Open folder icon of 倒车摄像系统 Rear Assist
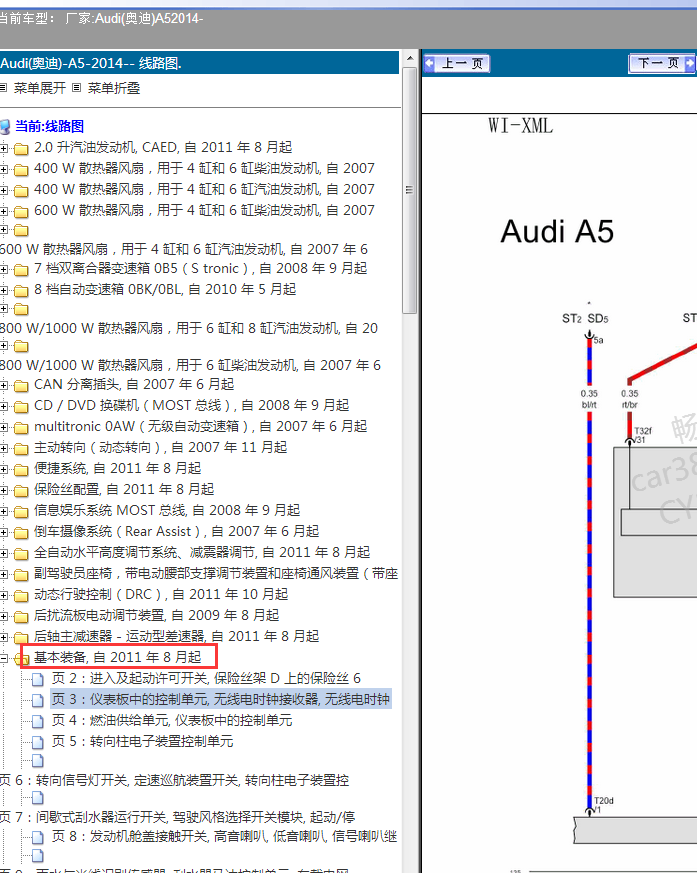Image resolution: width=697 pixels, height=873 pixels. click(x=21, y=533)
